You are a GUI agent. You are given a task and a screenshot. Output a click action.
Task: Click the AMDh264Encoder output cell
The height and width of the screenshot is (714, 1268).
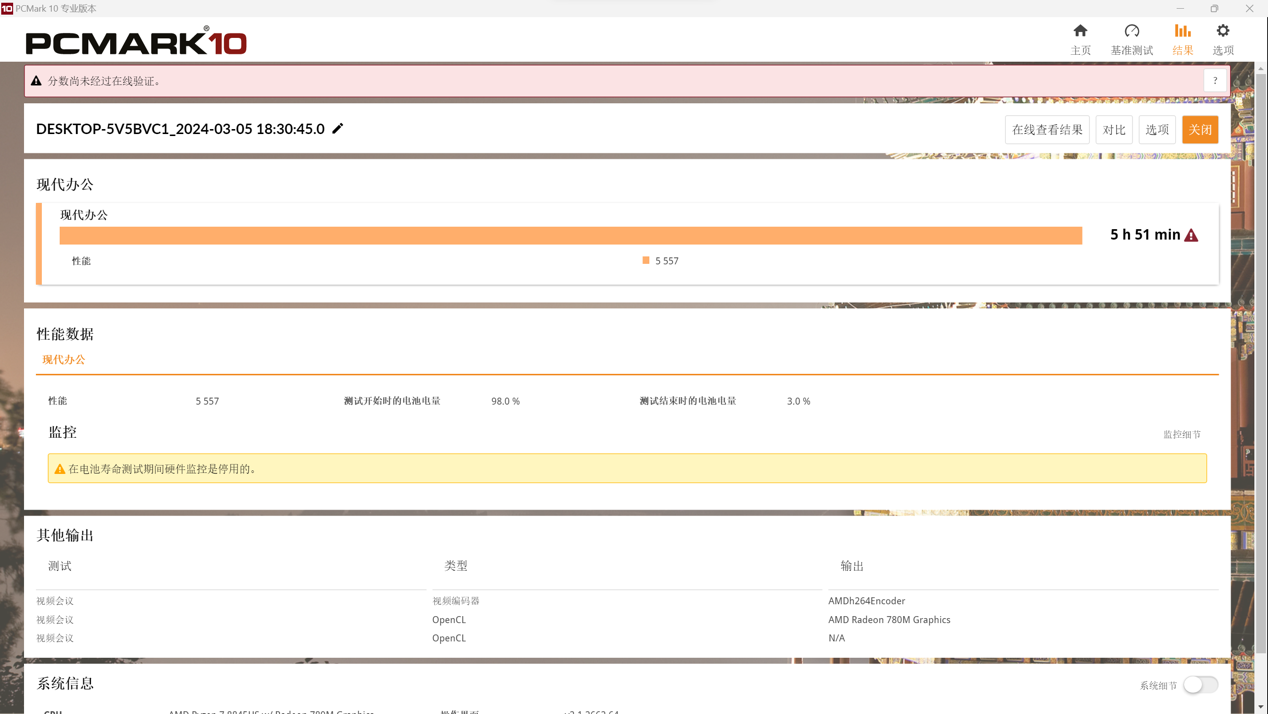click(866, 601)
